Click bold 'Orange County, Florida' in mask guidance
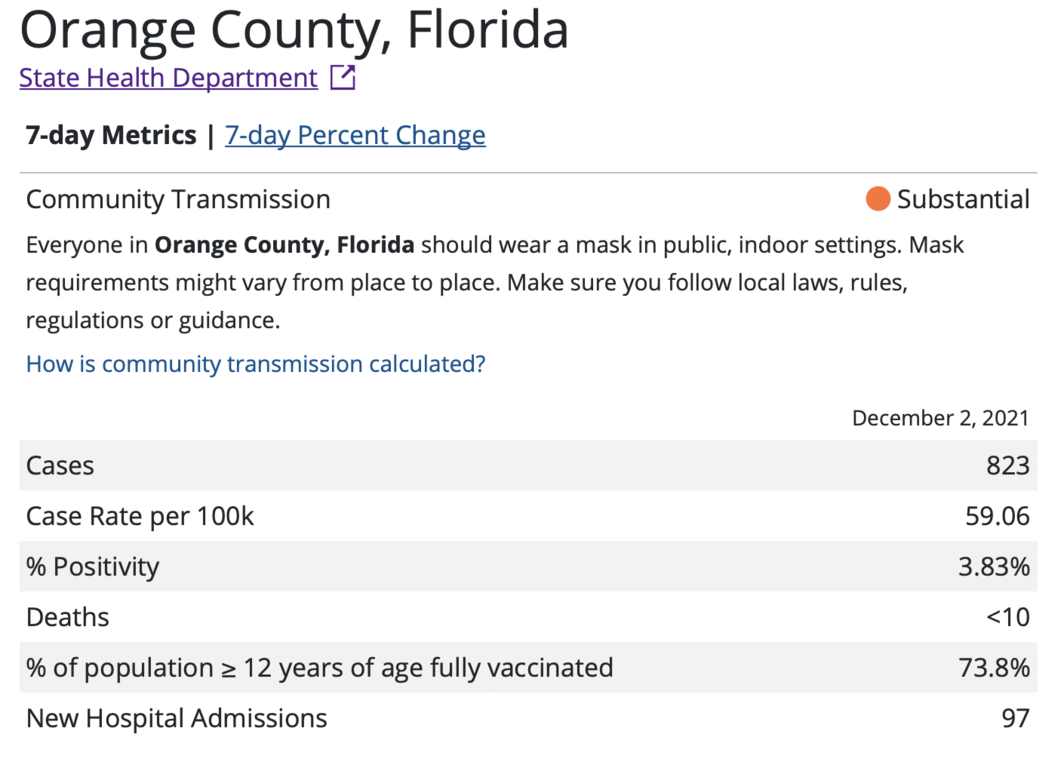Image resolution: width=1064 pixels, height=768 pixels. click(x=285, y=245)
